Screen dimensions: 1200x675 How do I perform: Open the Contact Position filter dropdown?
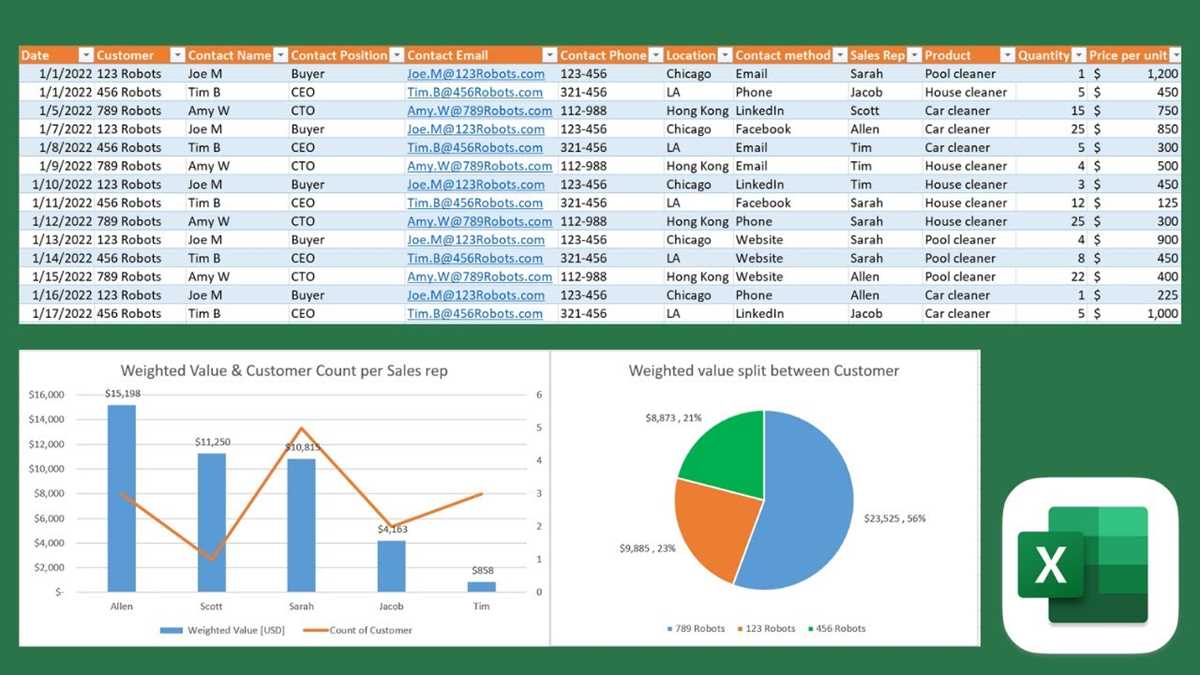397,56
